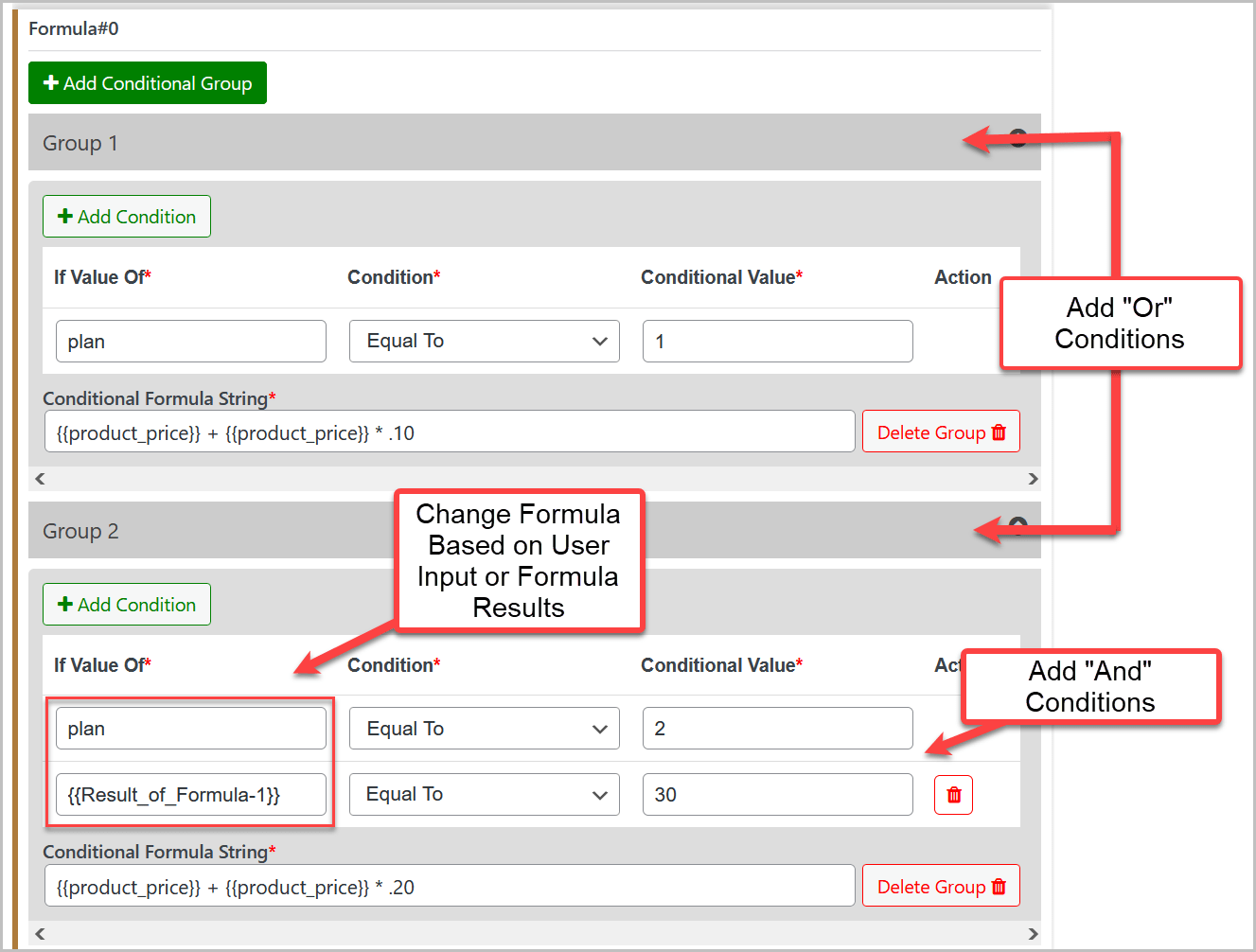Open Equal To dropdown for Result_of_Formula-1 row
Image resolution: width=1256 pixels, height=952 pixels.
(x=485, y=795)
